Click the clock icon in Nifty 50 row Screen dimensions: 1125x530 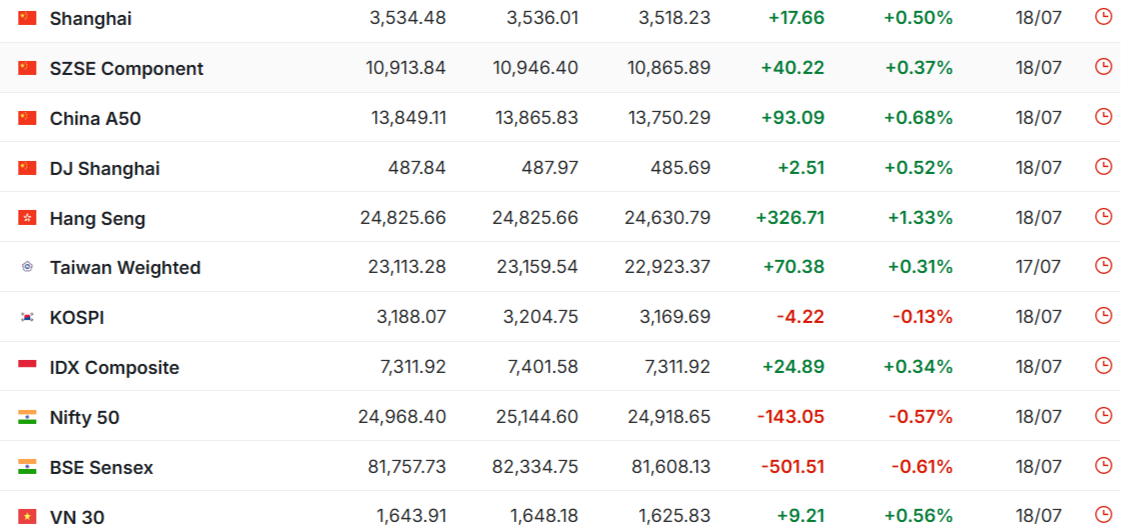pyautogui.click(x=1103, y=415)
